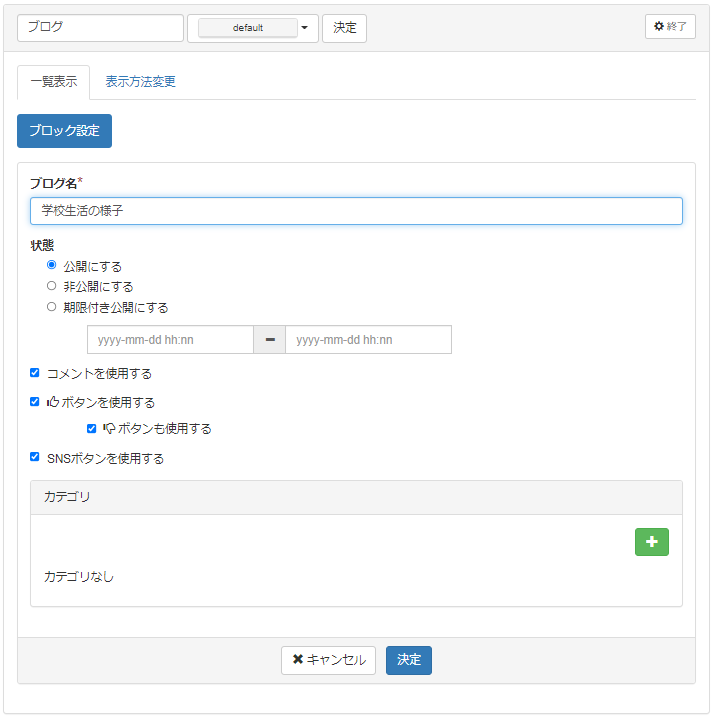Click the ブログ名 text field
The height and width of the screenshot is (720, 713).
pyautogui.click(x=356, y=211)
